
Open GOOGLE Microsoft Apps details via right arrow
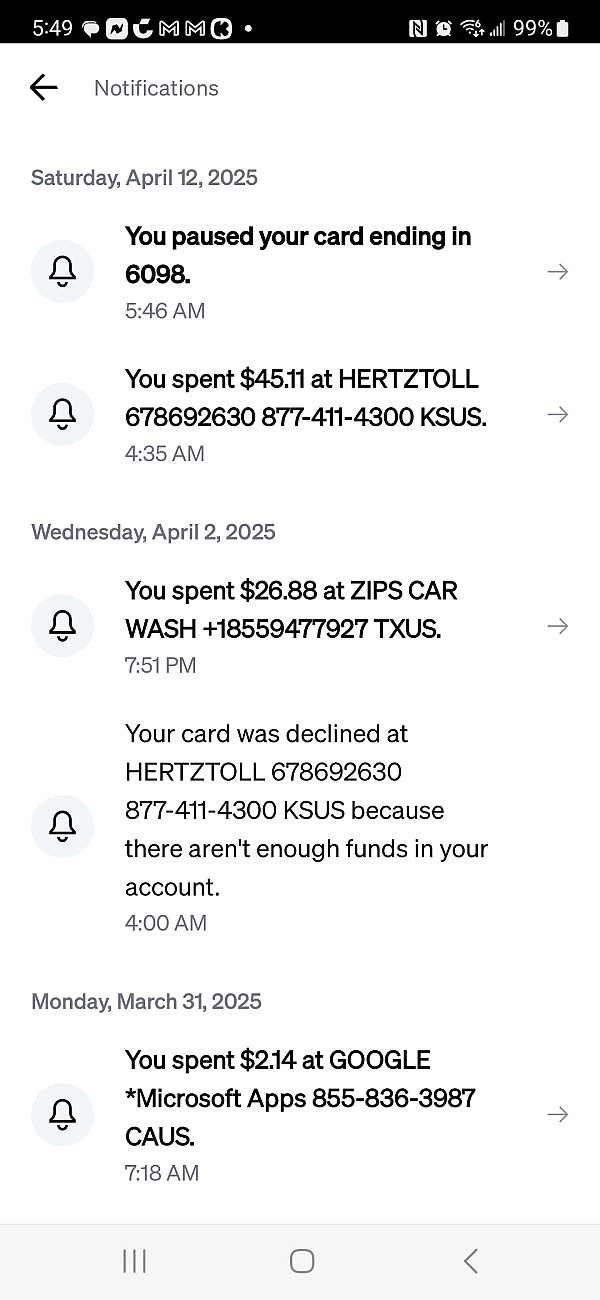click(558, 1114)
